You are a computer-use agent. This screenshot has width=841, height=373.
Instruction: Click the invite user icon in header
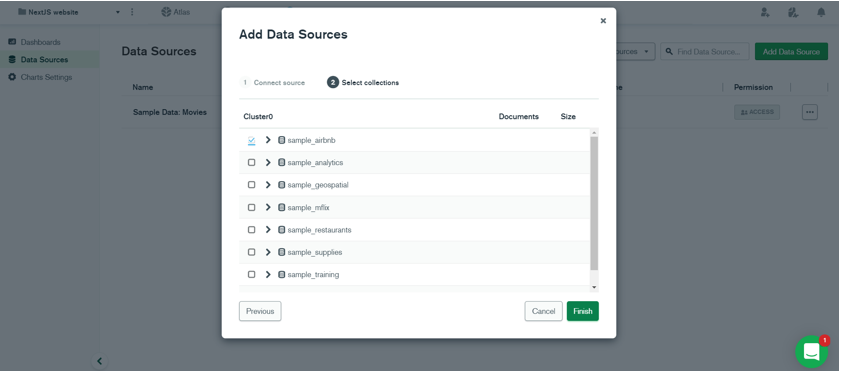(766, 12)
